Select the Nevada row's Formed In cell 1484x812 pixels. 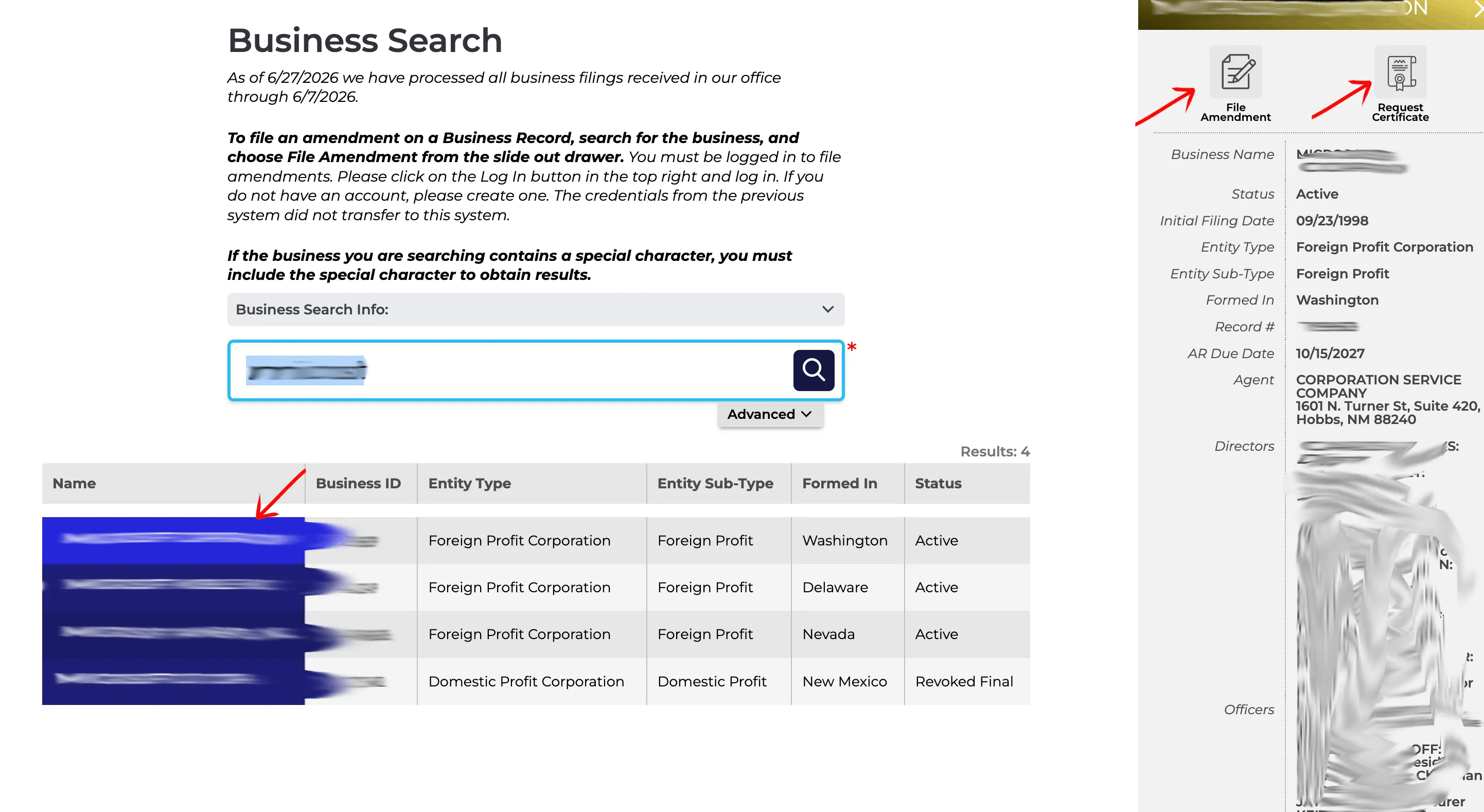[x=847, y=634]
